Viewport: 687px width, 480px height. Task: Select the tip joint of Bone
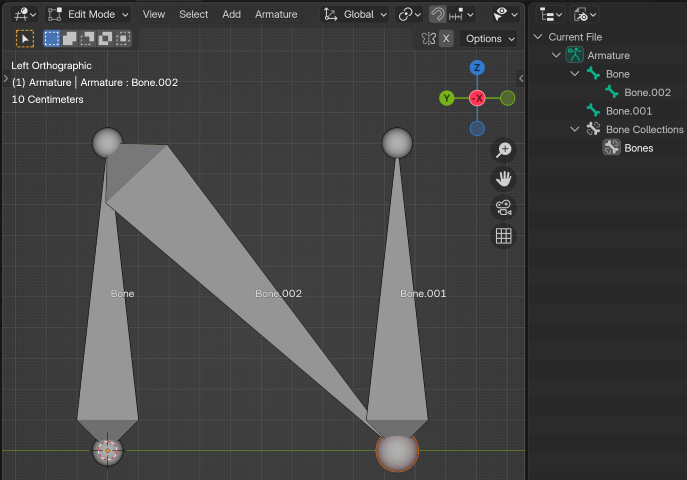point(108,143)
